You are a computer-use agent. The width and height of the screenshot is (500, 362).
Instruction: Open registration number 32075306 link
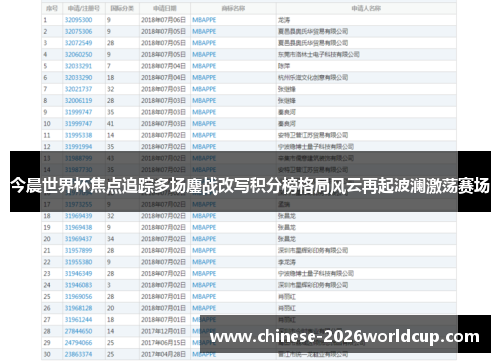tap(78, 32)
